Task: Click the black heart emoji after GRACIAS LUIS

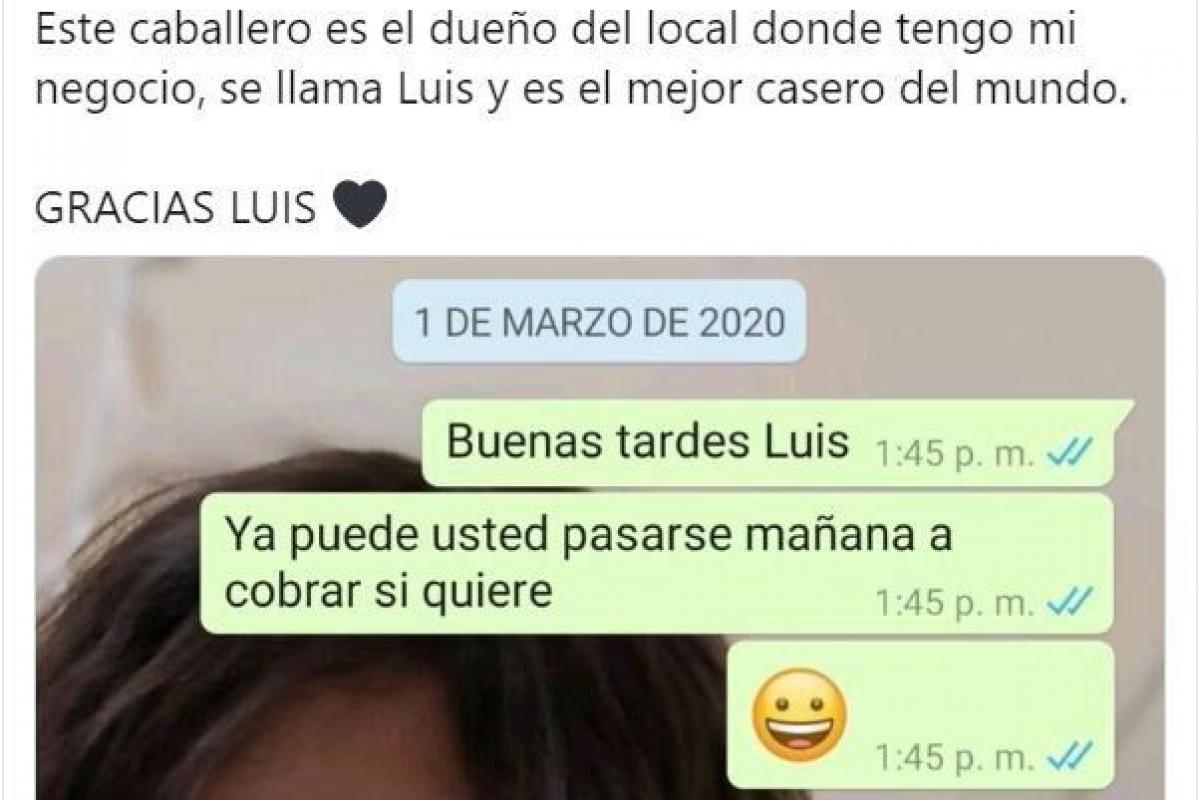Action: point(356,207)
